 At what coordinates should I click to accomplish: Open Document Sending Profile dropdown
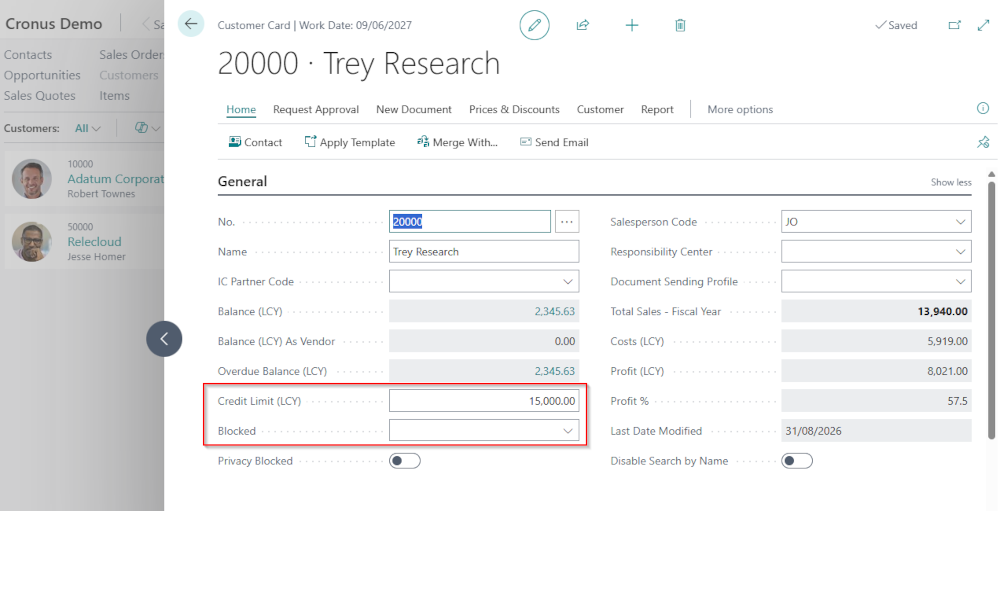tap(960, 282)
